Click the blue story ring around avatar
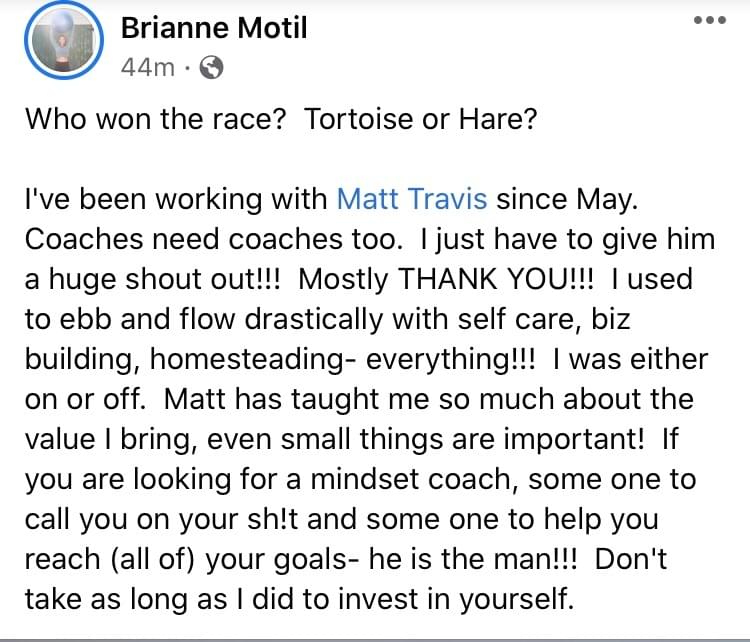 (64, 40)
